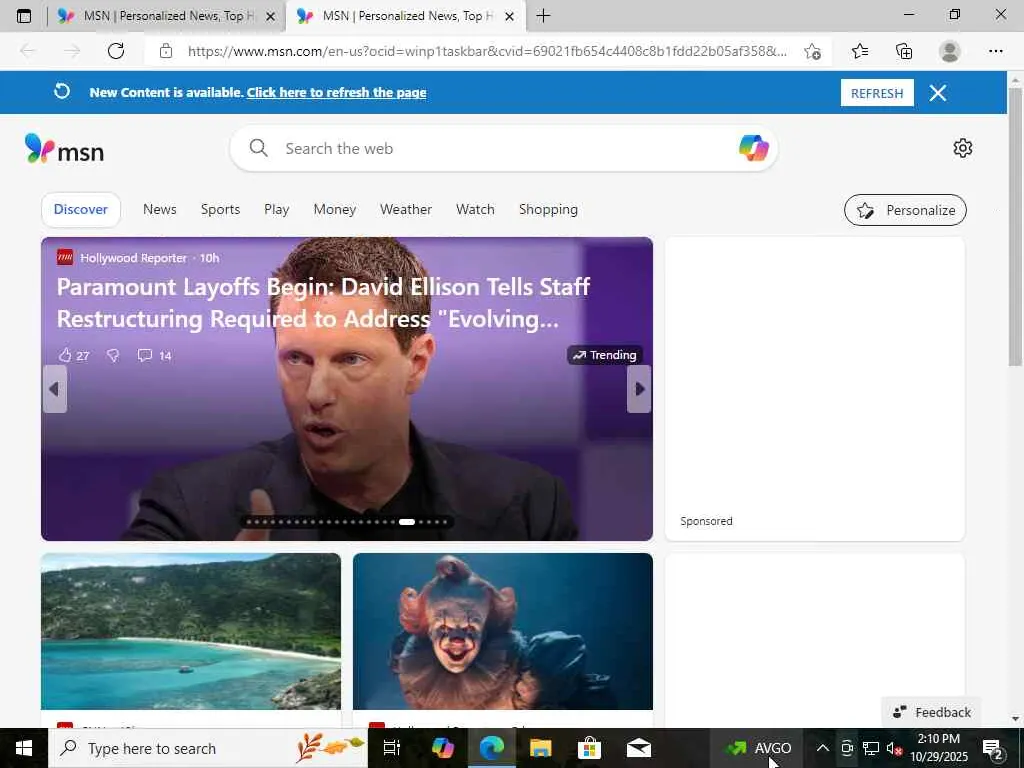Open the Feedback button
This screenshot has width=1024, height=768.
(932, 712)
